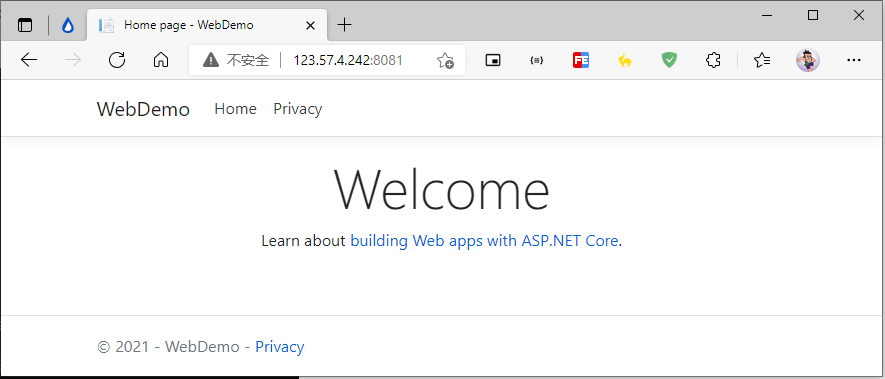Maximize the browser window
This screenshot has width=885, height=379.
click(x=813, y=15)
